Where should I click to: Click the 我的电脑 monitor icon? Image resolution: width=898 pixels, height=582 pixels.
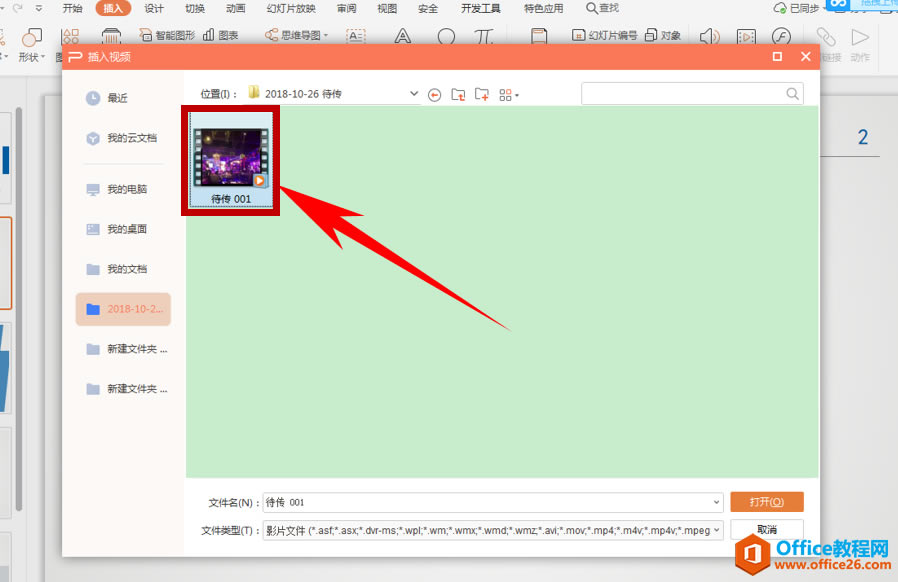tap(93, 190)
